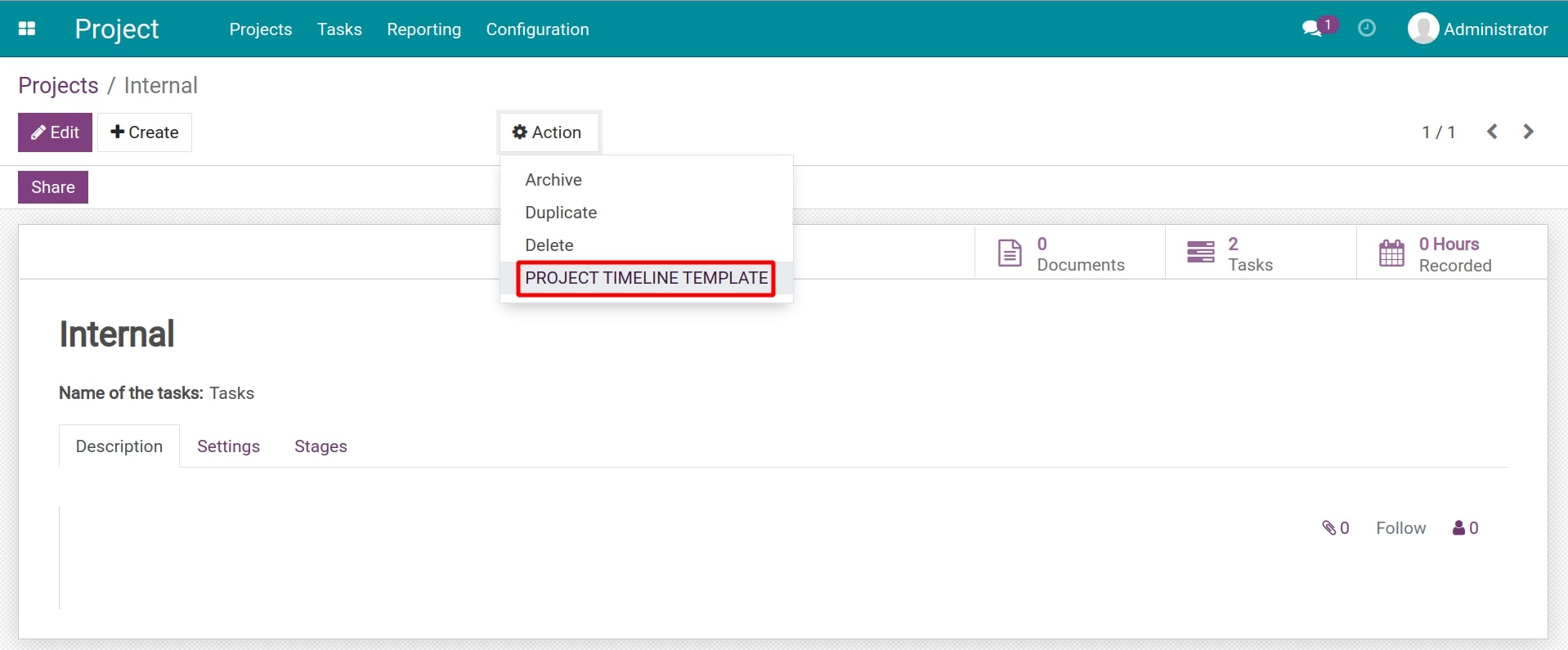The width and height of the screenshot is (1568, 650).
Task: Open the Reporting menu
Action: (423, 29)
